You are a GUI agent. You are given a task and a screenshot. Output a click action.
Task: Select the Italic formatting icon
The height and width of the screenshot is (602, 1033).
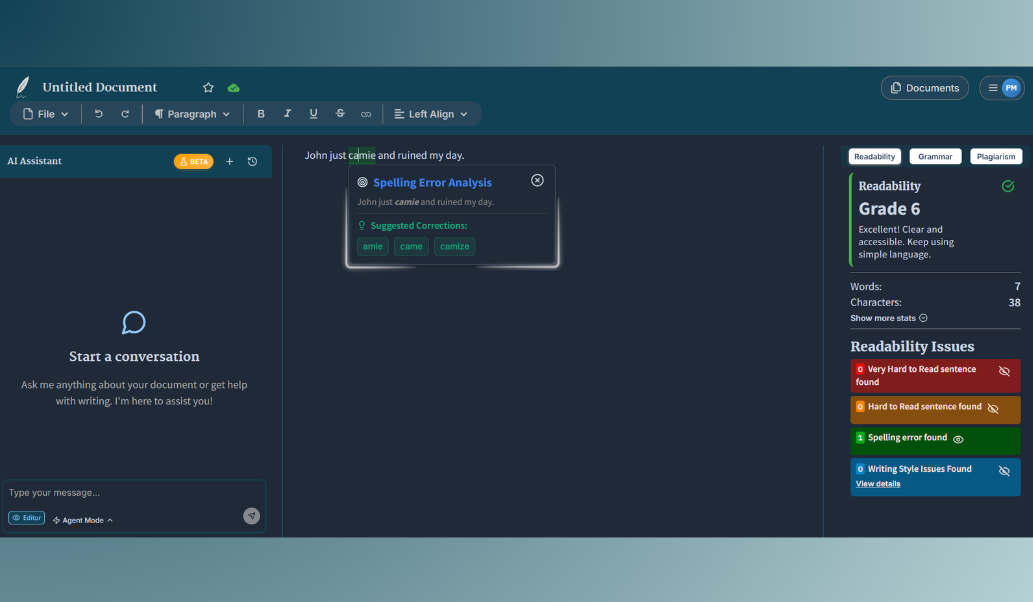[x=287, y=113]
